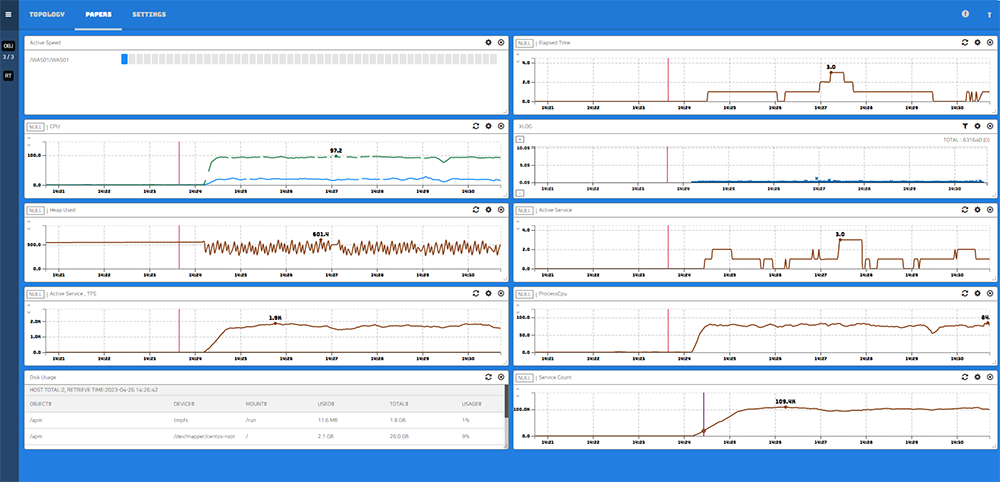Refresh the Active Service chart
The height and width of the screenshot is (482, 1000).
click(965, 209)
